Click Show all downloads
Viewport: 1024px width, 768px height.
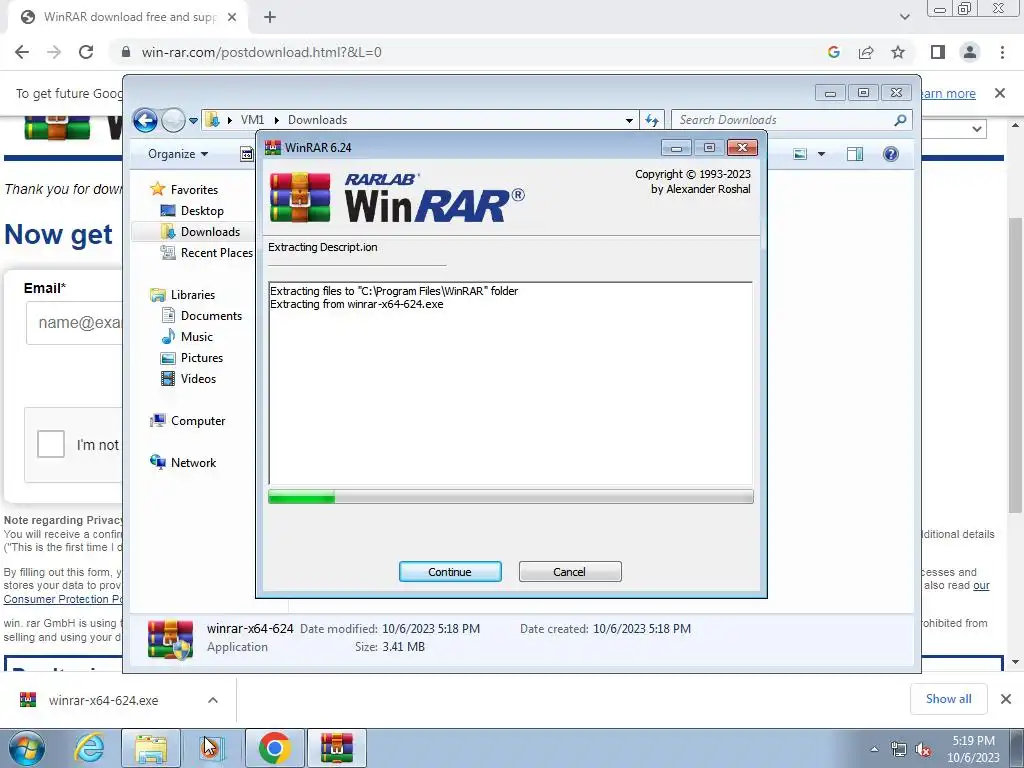tap(948, 699)
